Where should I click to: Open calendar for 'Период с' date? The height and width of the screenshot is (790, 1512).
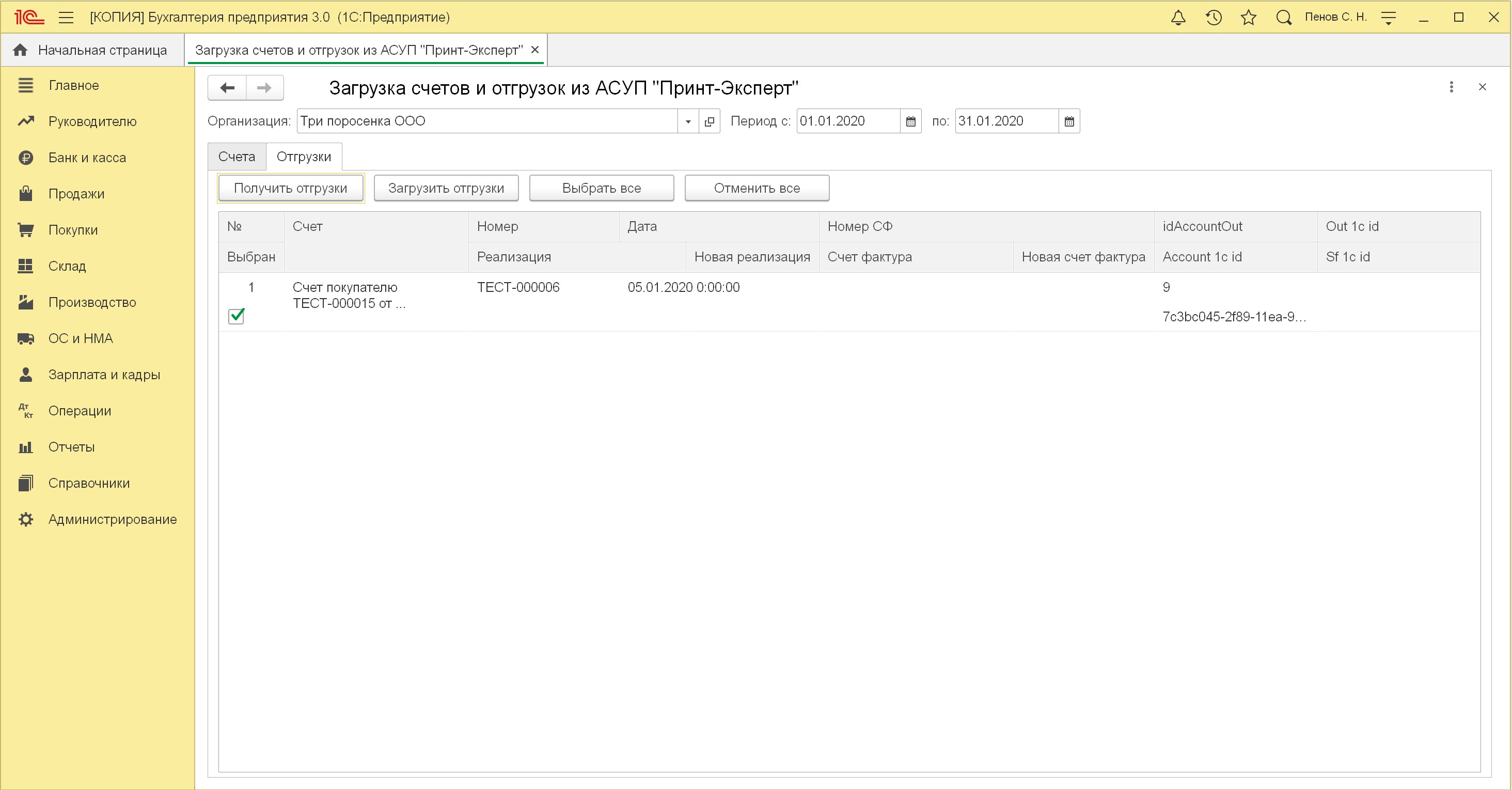coord(911,121)
